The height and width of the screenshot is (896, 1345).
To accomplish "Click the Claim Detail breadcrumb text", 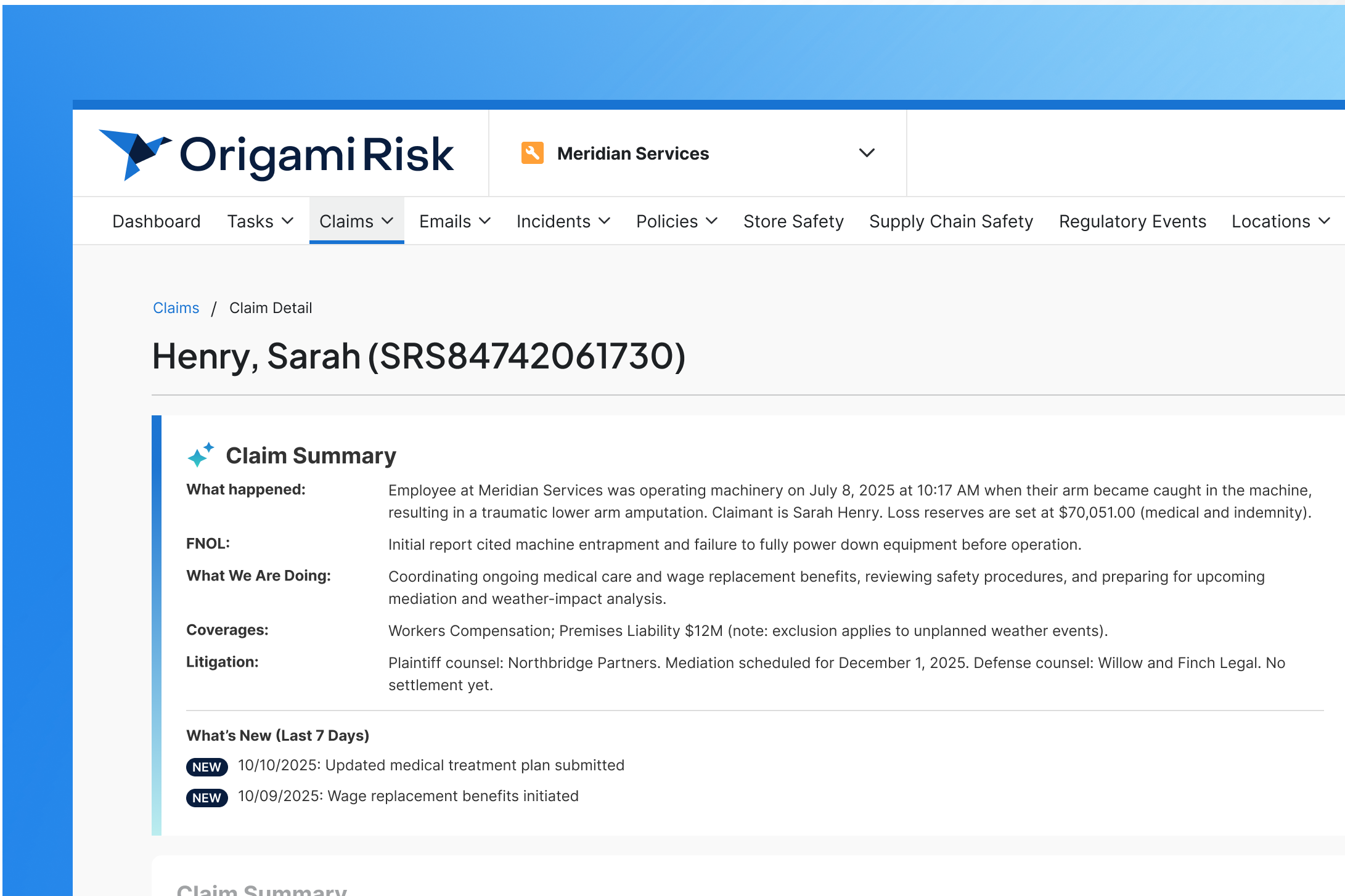I will pyautogui.click(x=271, y=307).
